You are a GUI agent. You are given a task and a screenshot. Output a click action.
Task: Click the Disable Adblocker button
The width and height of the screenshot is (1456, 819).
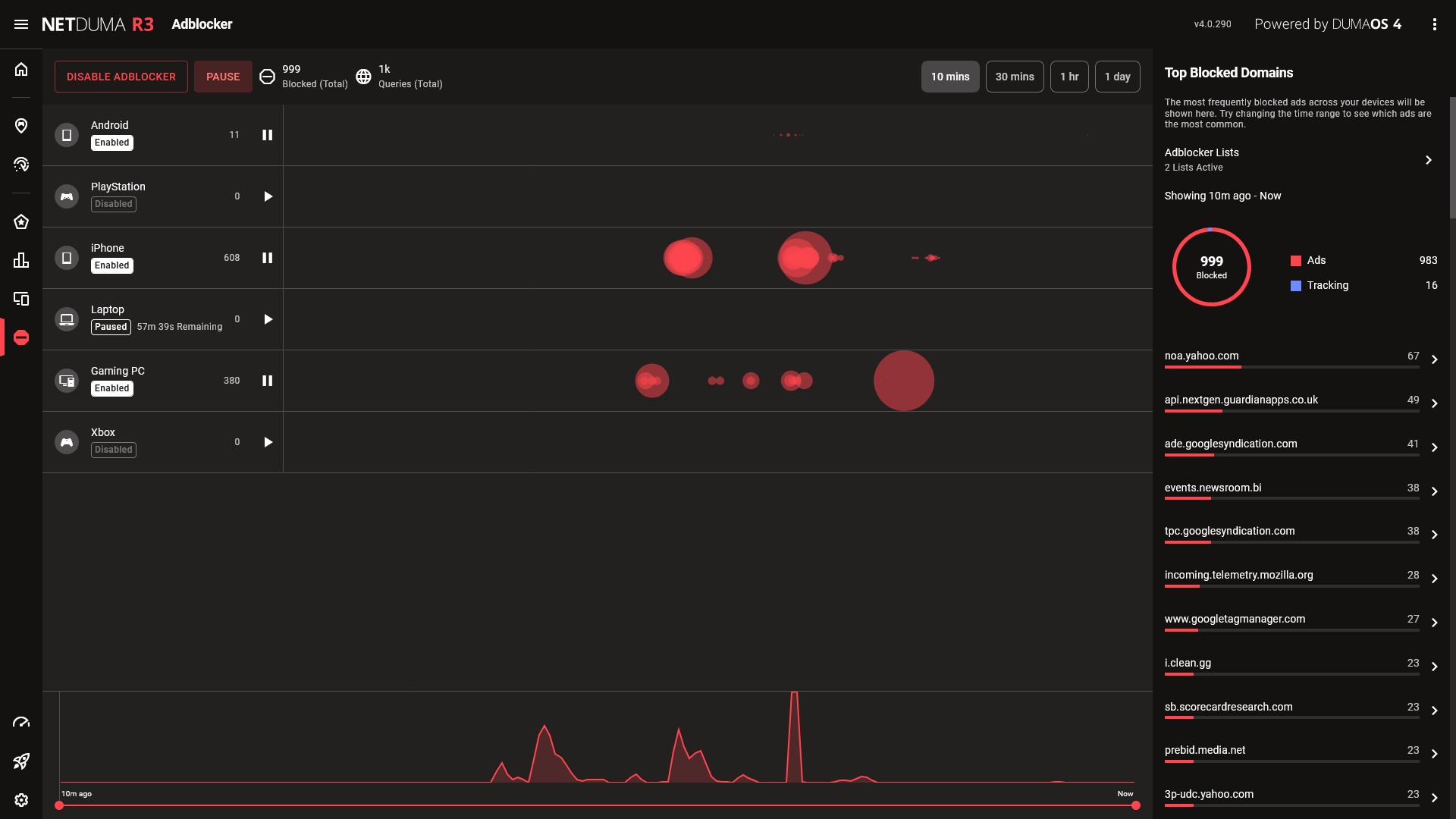(121, 77)
